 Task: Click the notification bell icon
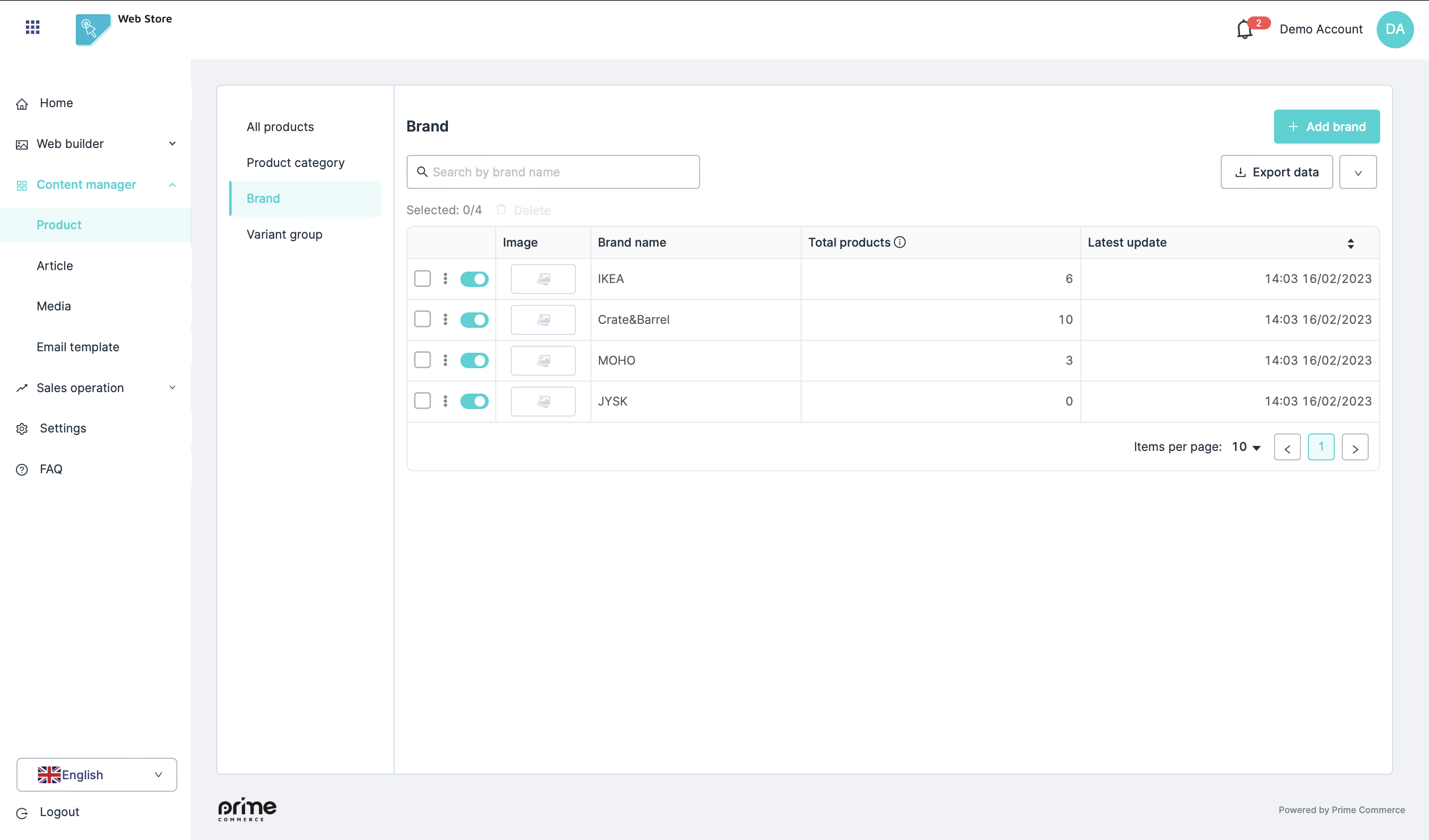click(x=1244, y=29)
